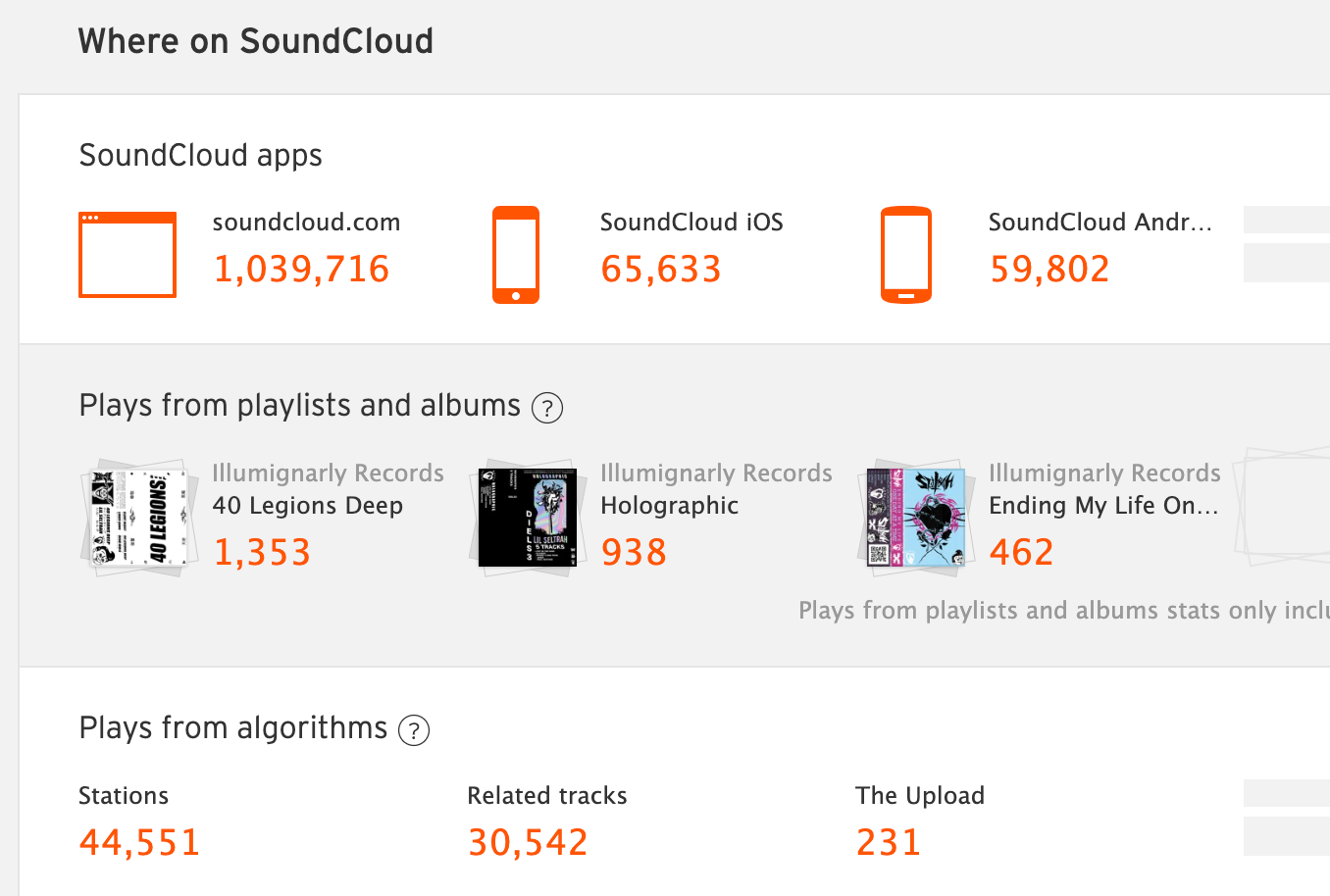Open the Holographic playlist title link

[x=669, y=506]
